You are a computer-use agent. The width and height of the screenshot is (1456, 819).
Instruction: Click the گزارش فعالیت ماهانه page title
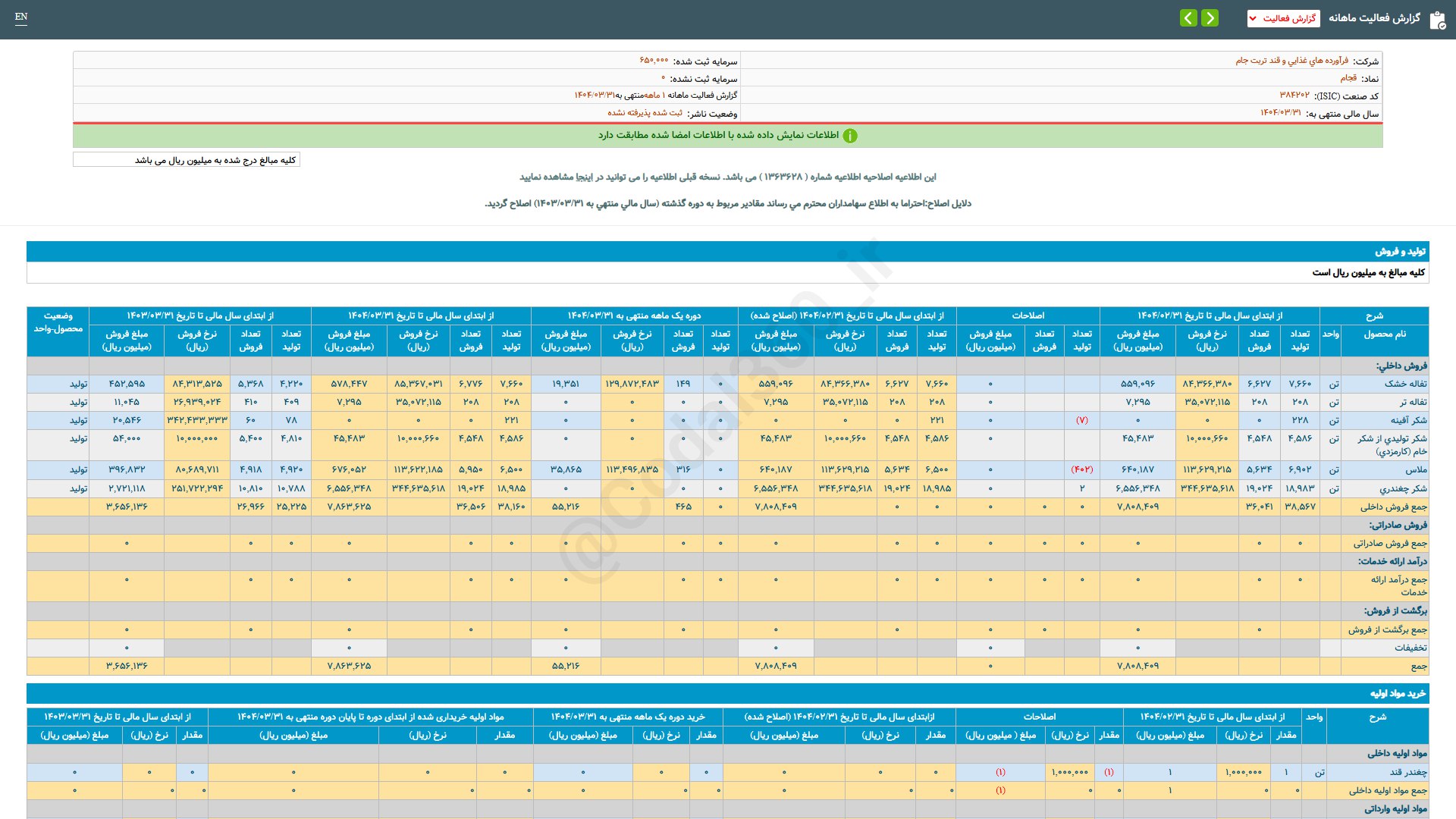click(x=1374, y=18)
